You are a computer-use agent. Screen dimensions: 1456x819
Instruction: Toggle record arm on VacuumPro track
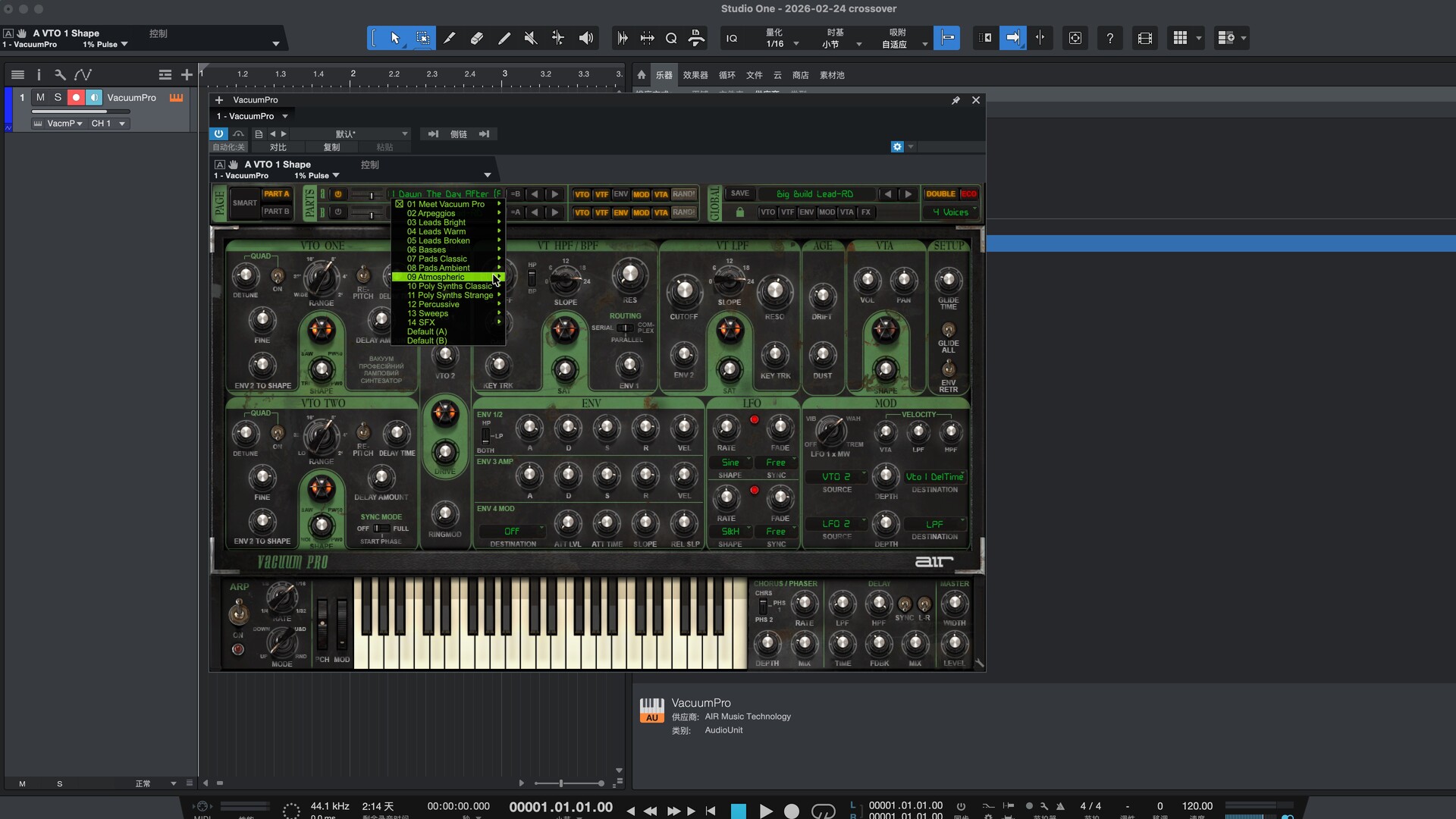tap(76, 97)
